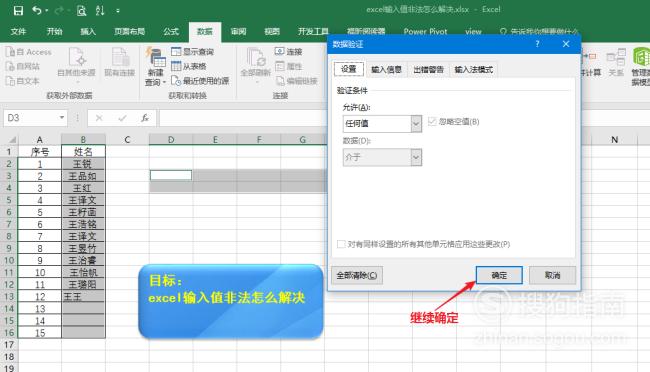
Task: Select cell D3 in the worksheet
Action: click(171, 175)
